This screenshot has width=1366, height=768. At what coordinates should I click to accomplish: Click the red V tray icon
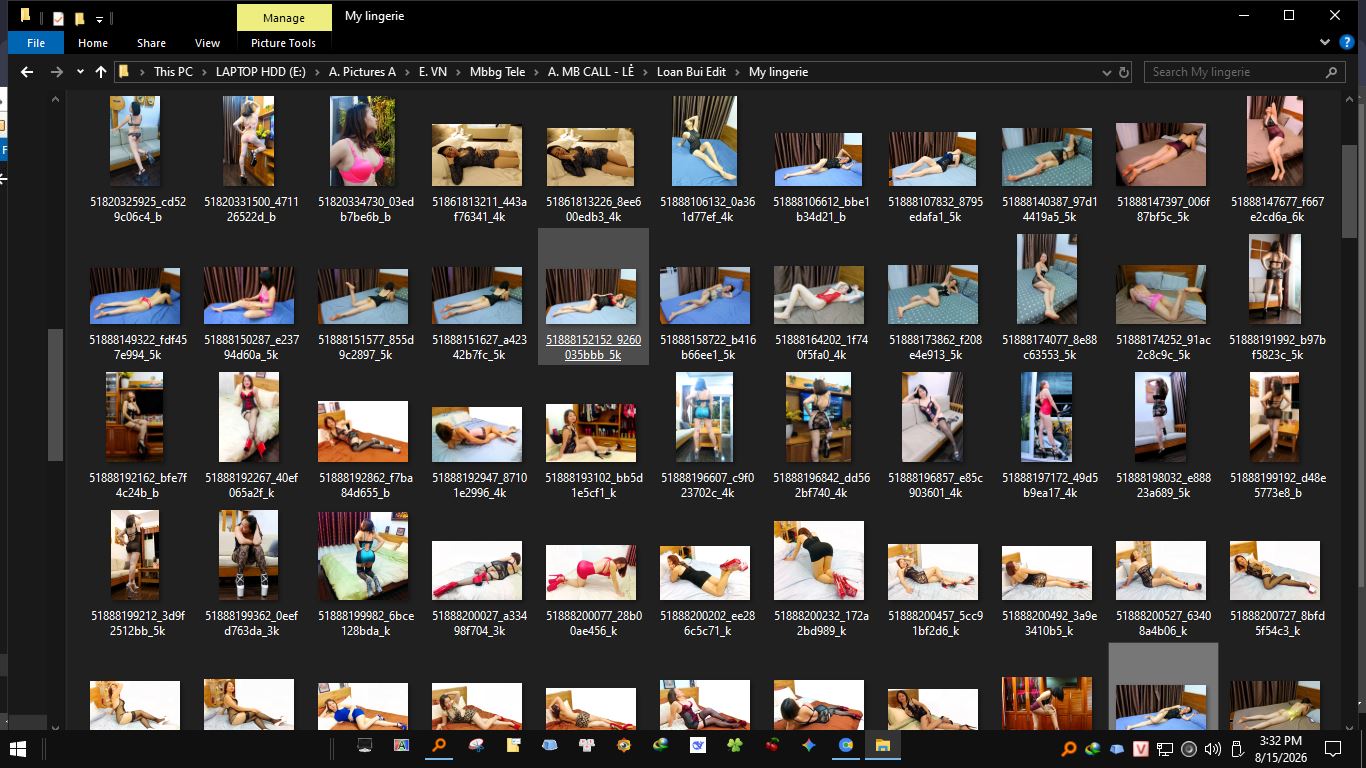click(x=1140, y=748)
